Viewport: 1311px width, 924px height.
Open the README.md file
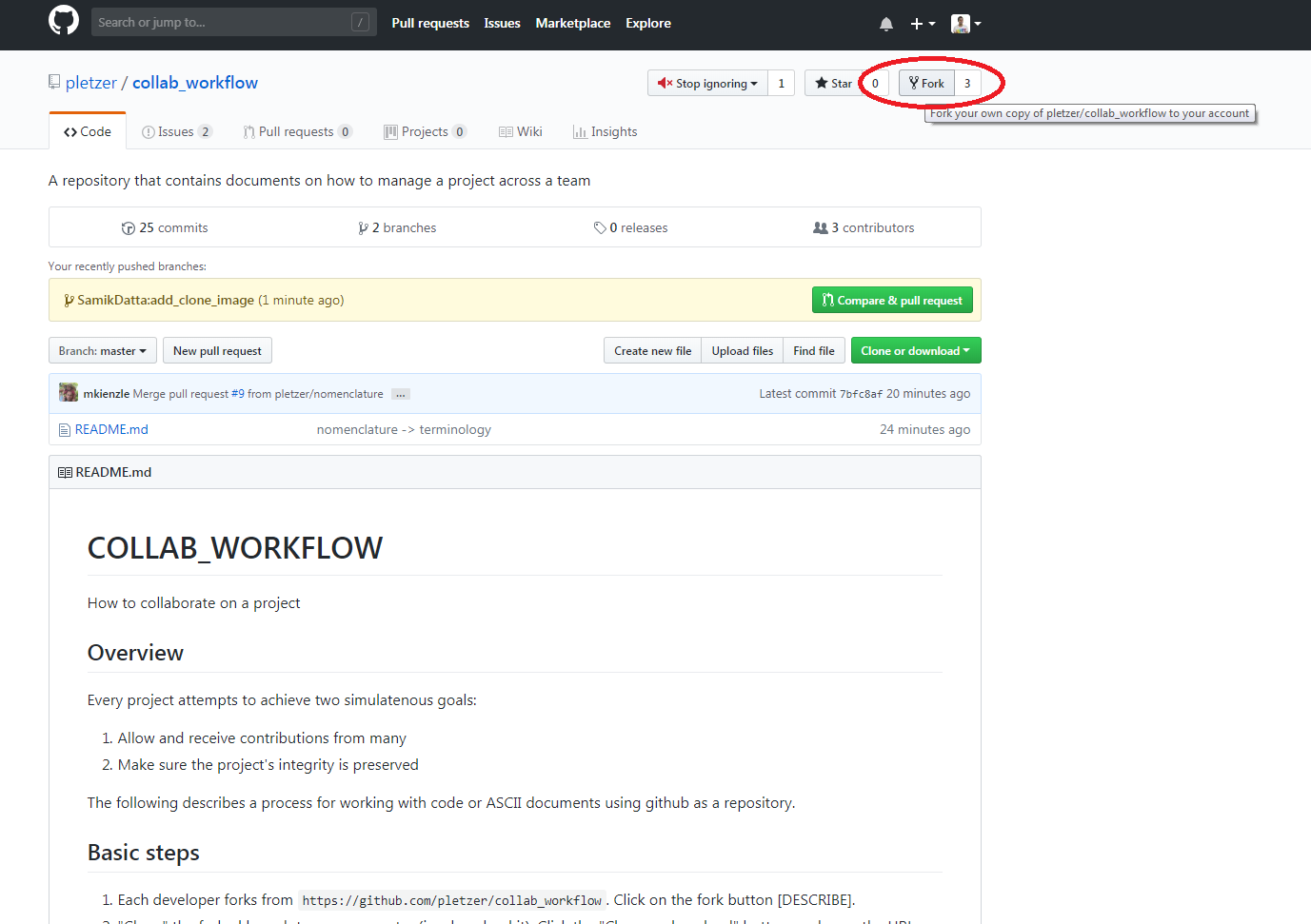111,429
